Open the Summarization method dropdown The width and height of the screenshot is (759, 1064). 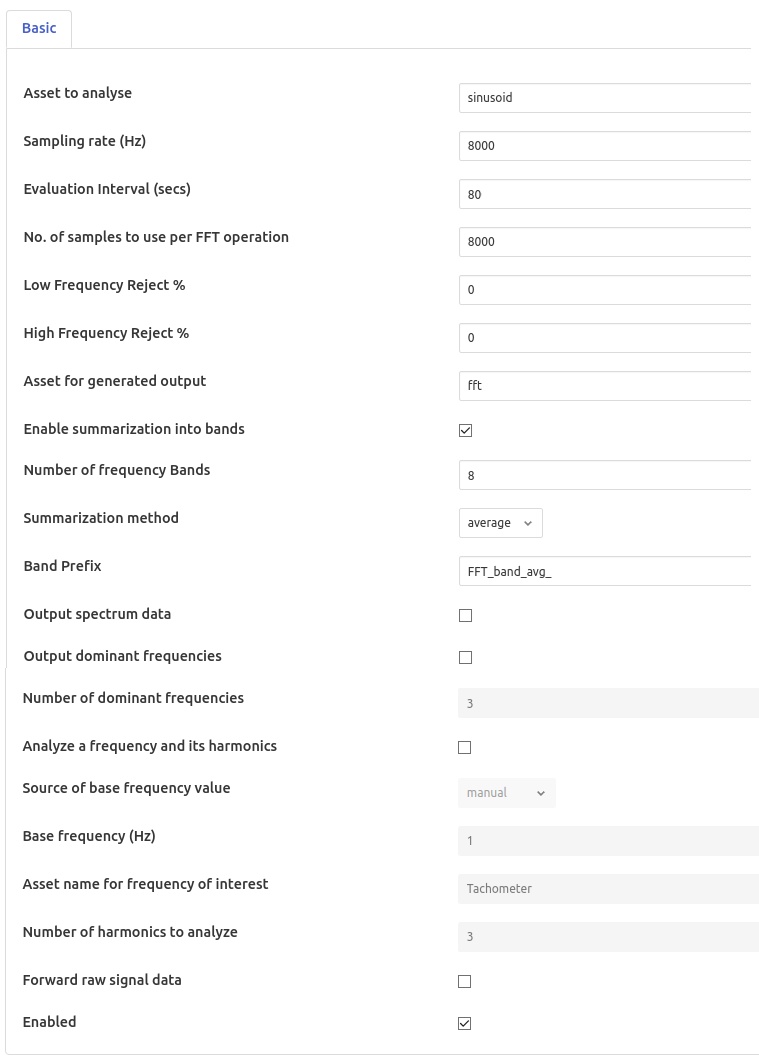[x=500, y=523]
